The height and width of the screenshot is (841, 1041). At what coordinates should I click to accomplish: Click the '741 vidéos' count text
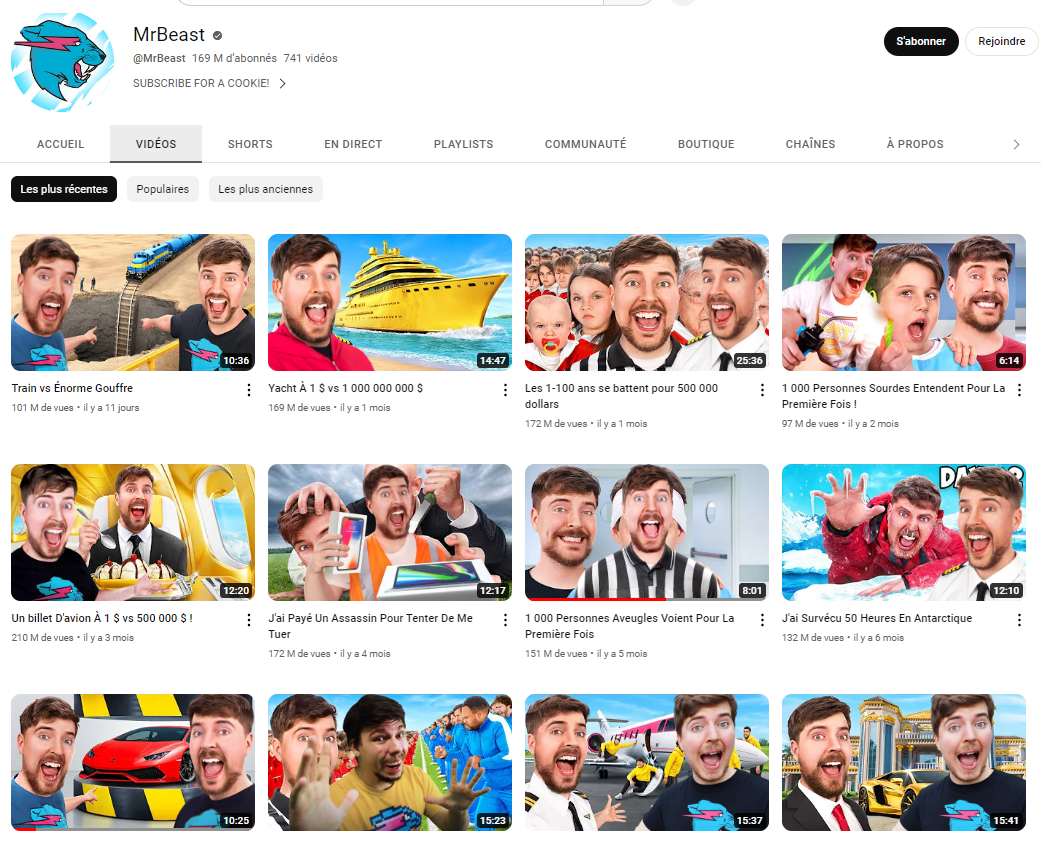click(311, 58)
